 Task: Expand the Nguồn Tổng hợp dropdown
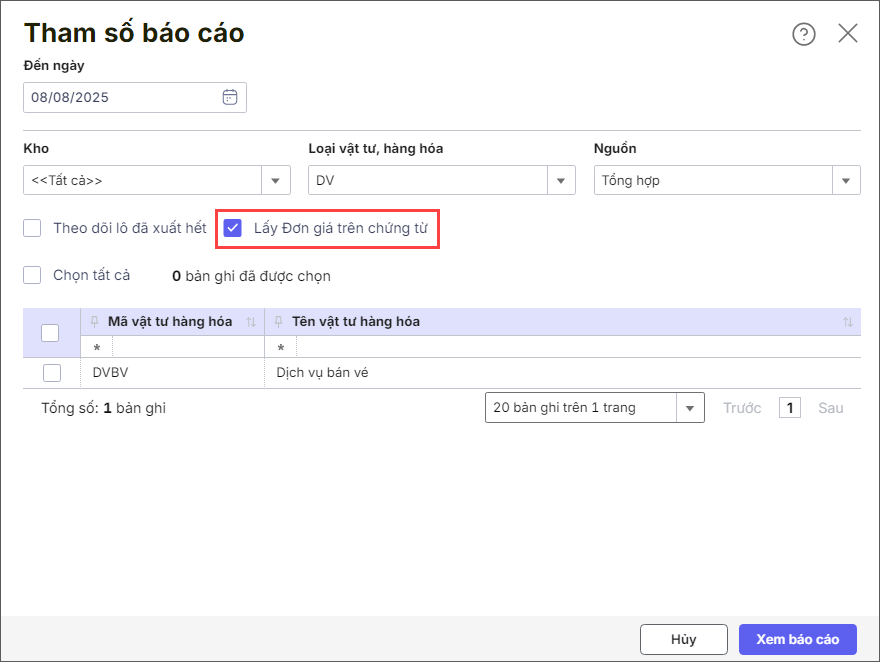point(846,181)
